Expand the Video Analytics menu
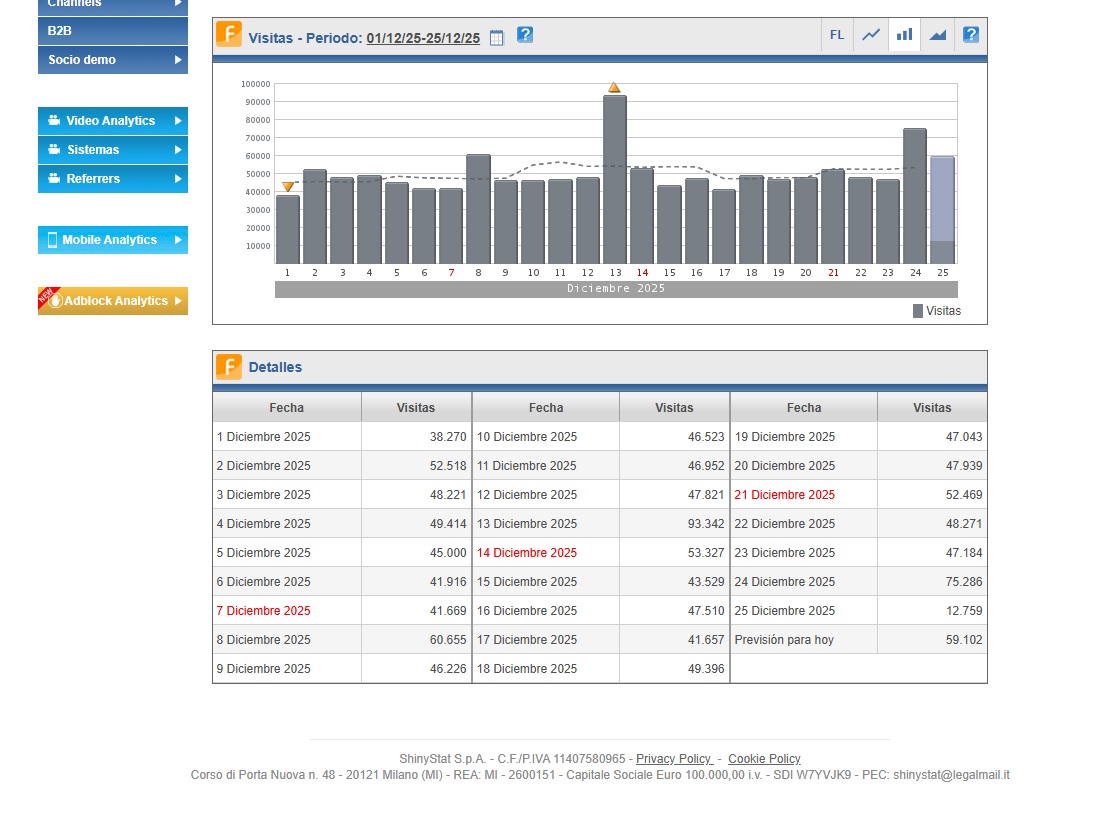The image size is (1100, 814). tap(112, 121)
